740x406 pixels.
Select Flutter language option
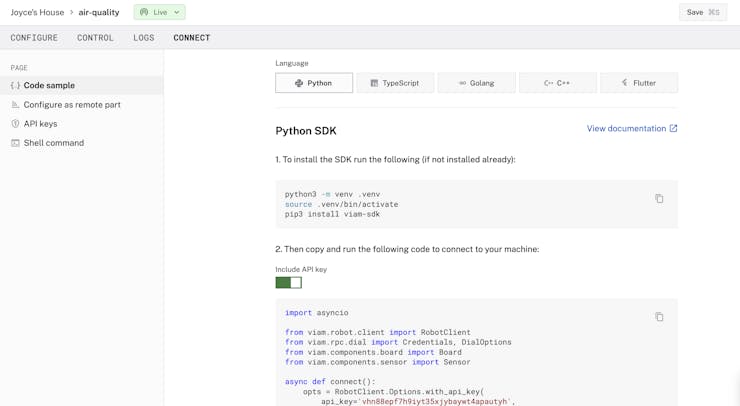[x=639, y=83]
